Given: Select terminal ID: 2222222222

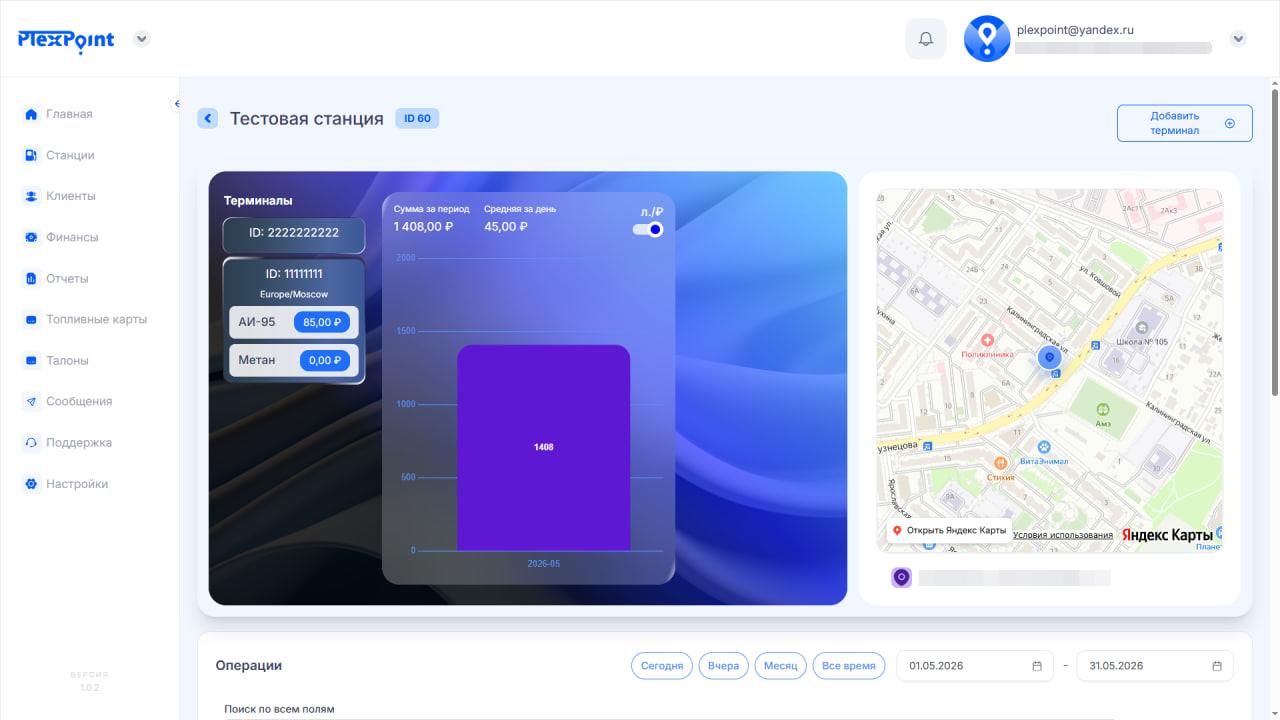Looking at the screenshot, I should tap(294, 233).
